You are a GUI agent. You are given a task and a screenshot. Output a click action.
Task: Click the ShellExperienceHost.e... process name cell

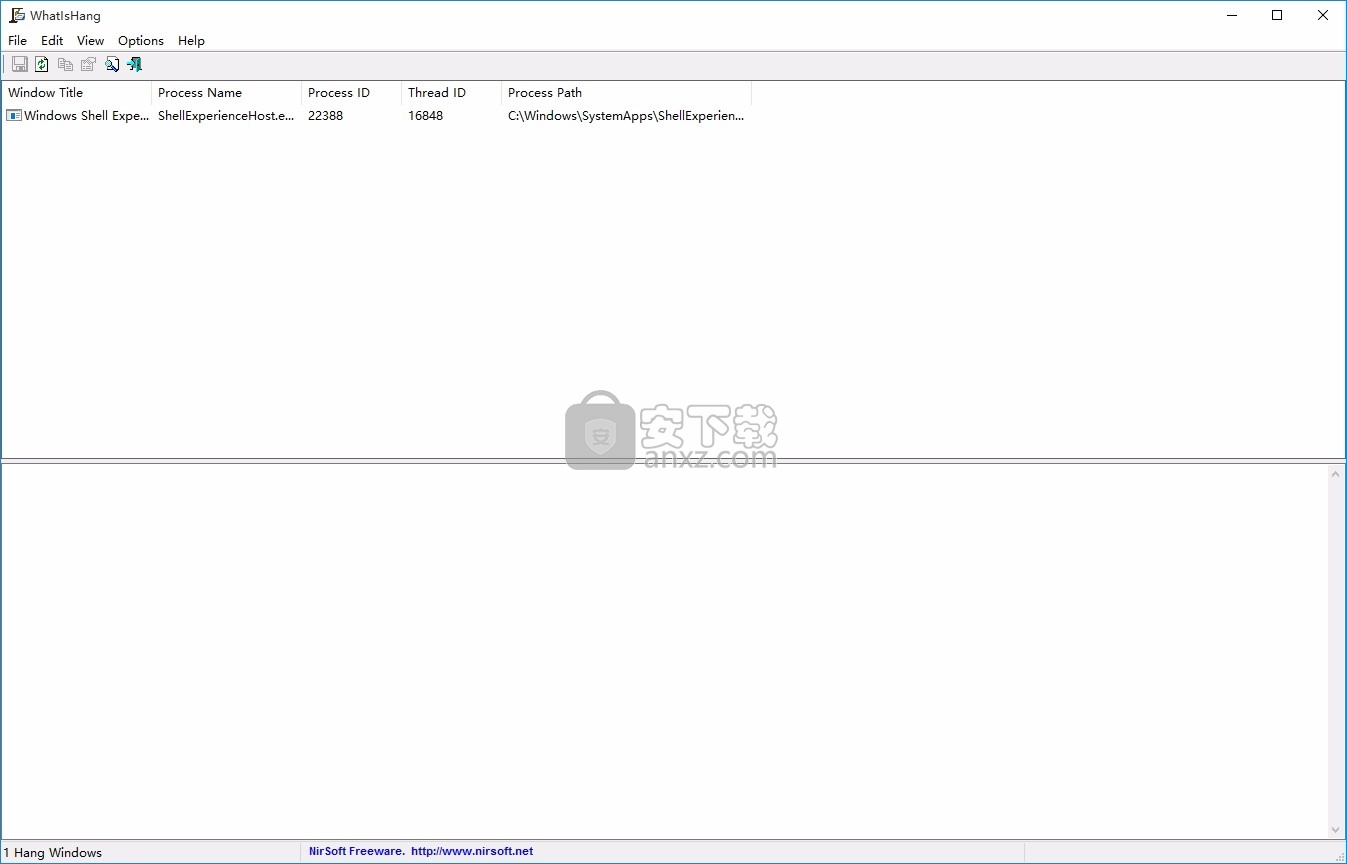tap(227, 116)
